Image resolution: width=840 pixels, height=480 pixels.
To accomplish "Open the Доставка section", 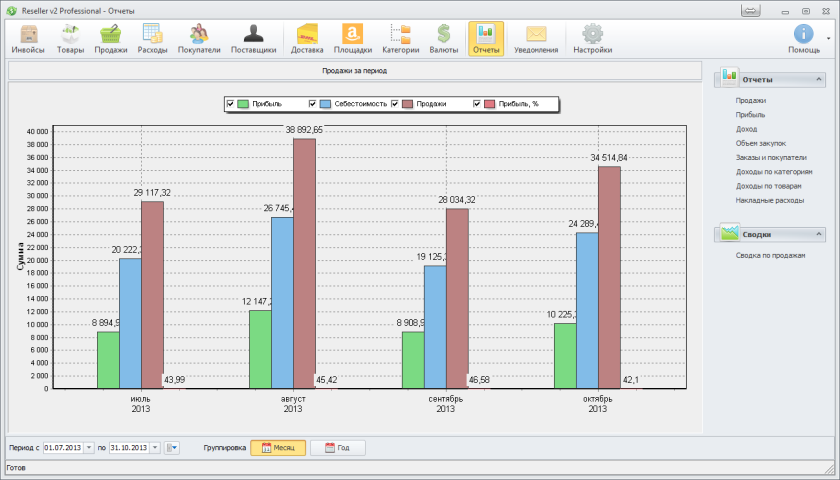I will [307, 39].
